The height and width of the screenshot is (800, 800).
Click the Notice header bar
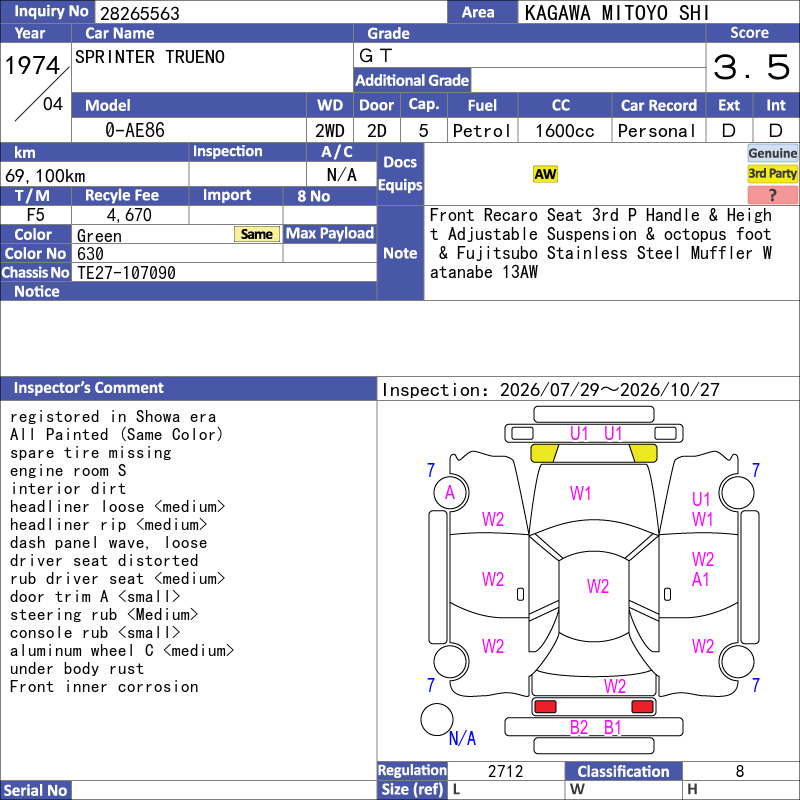pos(188,291)
